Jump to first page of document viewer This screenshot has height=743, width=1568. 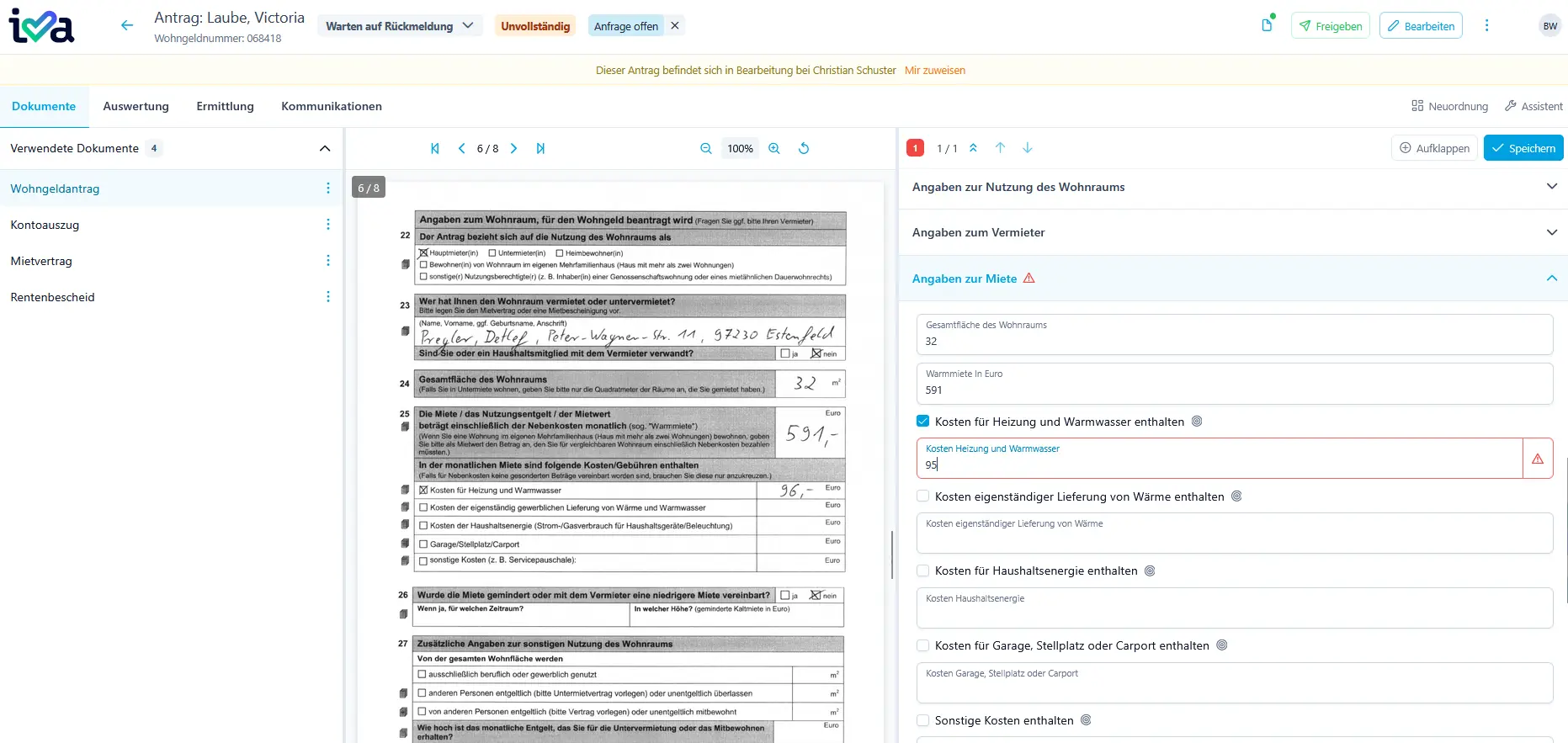[x=435, y=149]
